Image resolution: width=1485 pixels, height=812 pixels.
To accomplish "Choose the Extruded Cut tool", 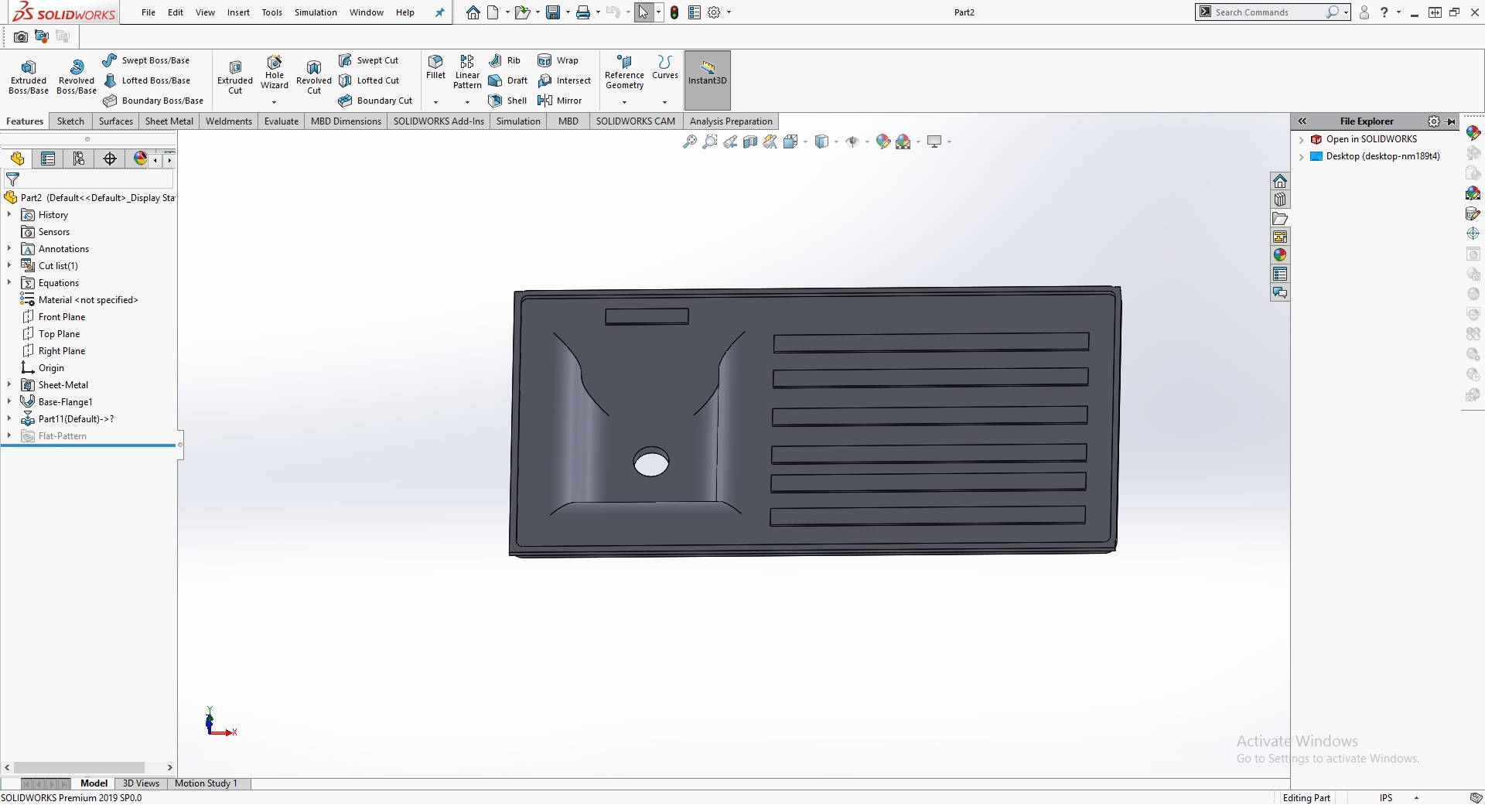I will (x=235, y=77).
